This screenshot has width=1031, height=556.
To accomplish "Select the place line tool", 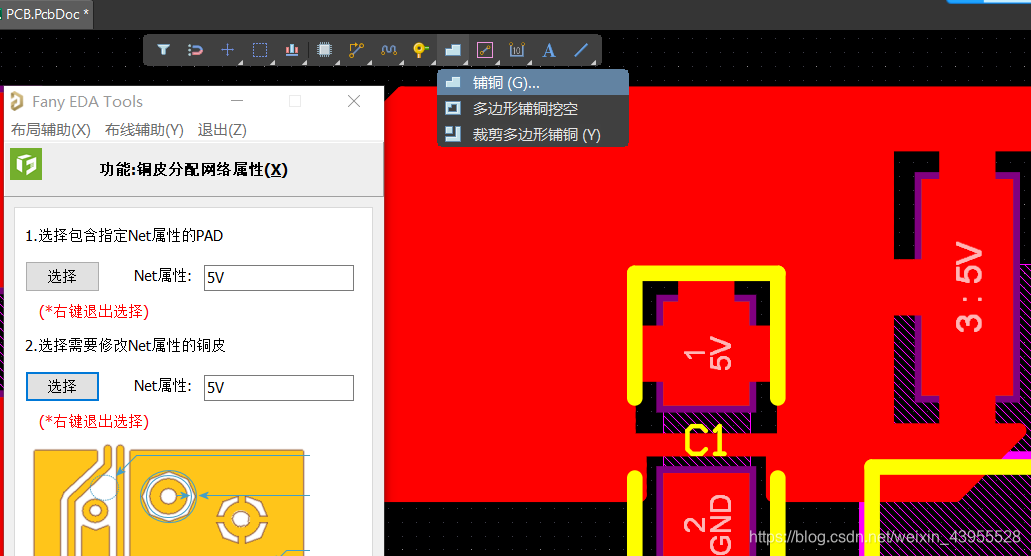I will click(581, 49).
